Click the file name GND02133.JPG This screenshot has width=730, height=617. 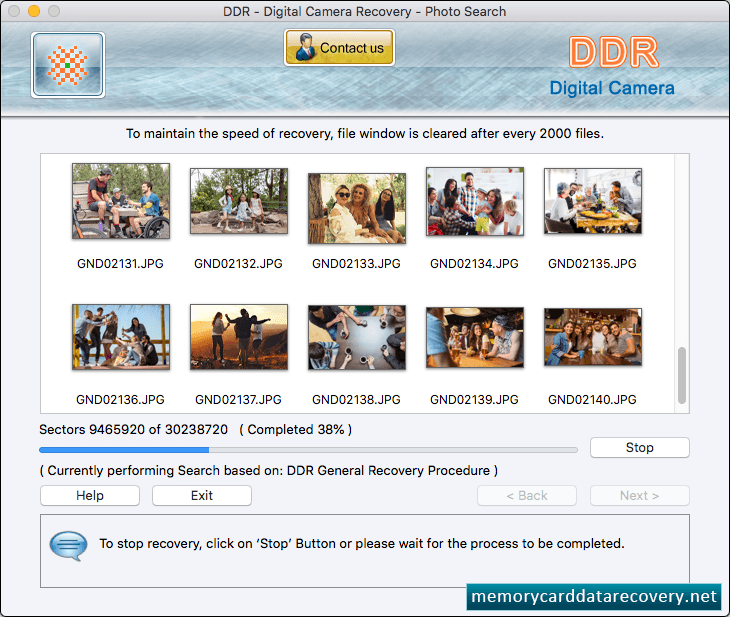pyautogui.click(x=356, y=264)
